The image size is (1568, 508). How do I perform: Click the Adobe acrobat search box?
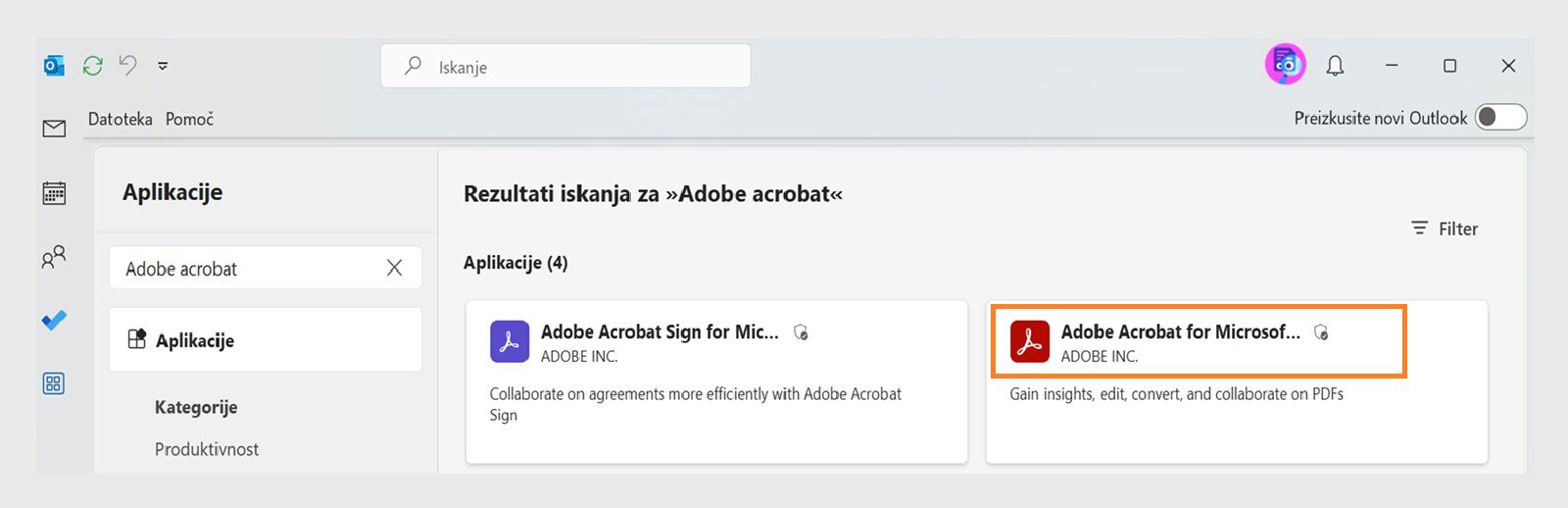click(266, 268)
